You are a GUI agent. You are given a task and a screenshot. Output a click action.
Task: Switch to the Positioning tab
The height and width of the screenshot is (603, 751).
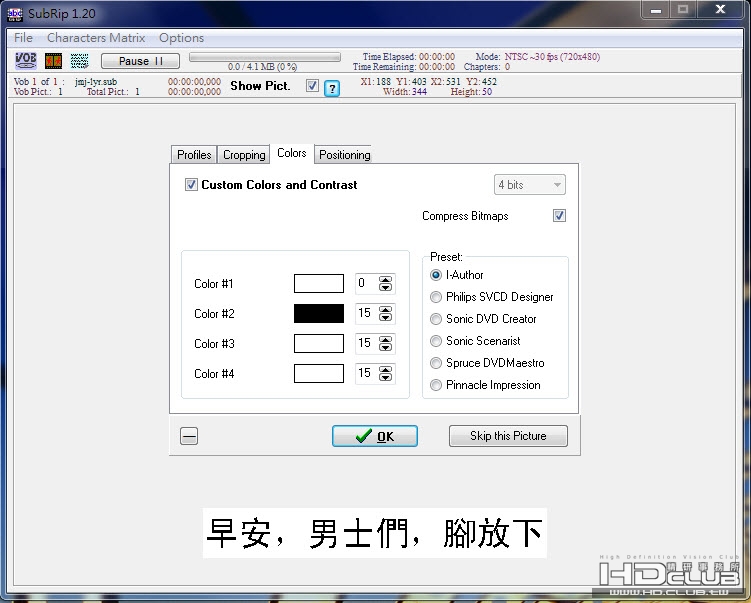[x=344, y=155]
